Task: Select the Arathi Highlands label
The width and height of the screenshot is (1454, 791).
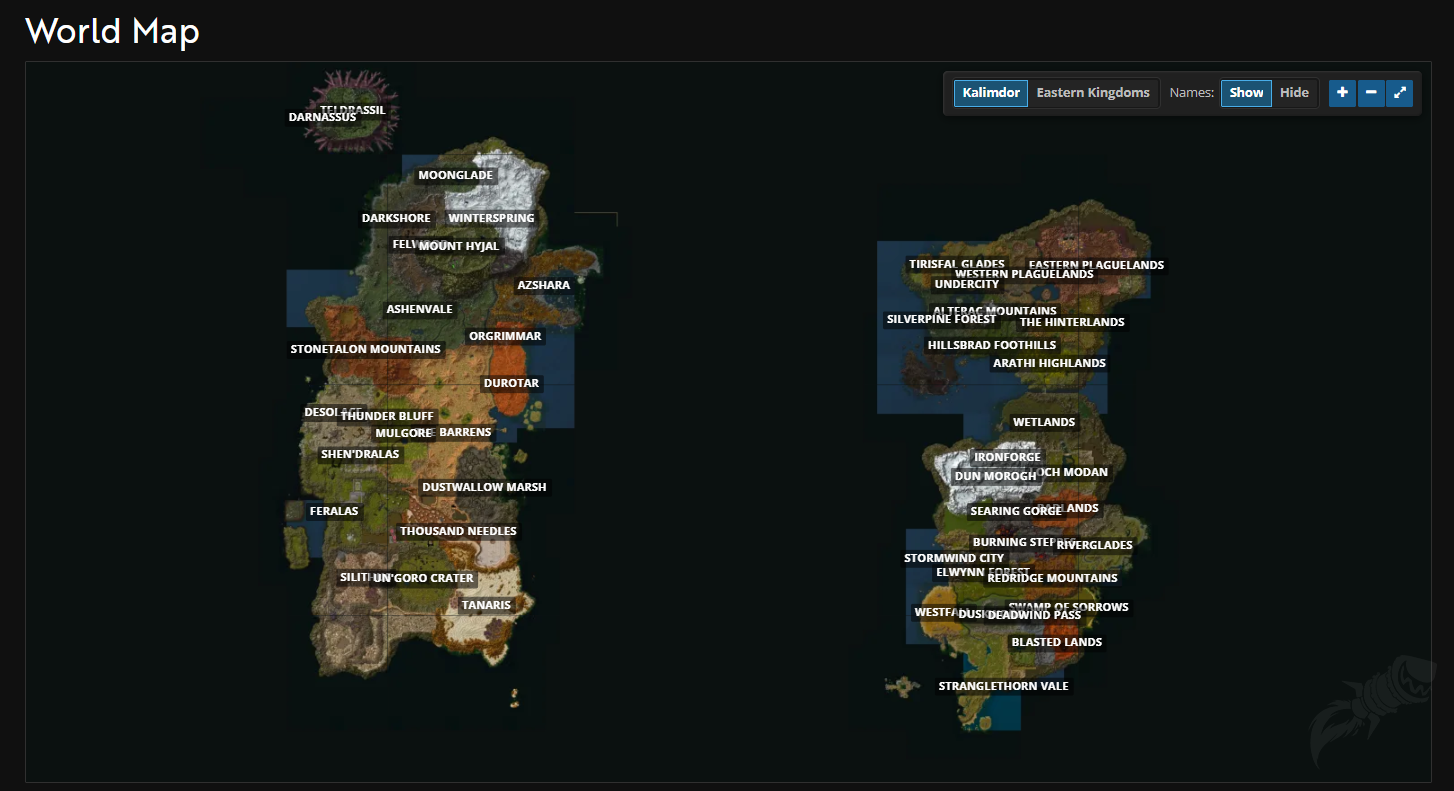Action: [x=1049, y=363]
